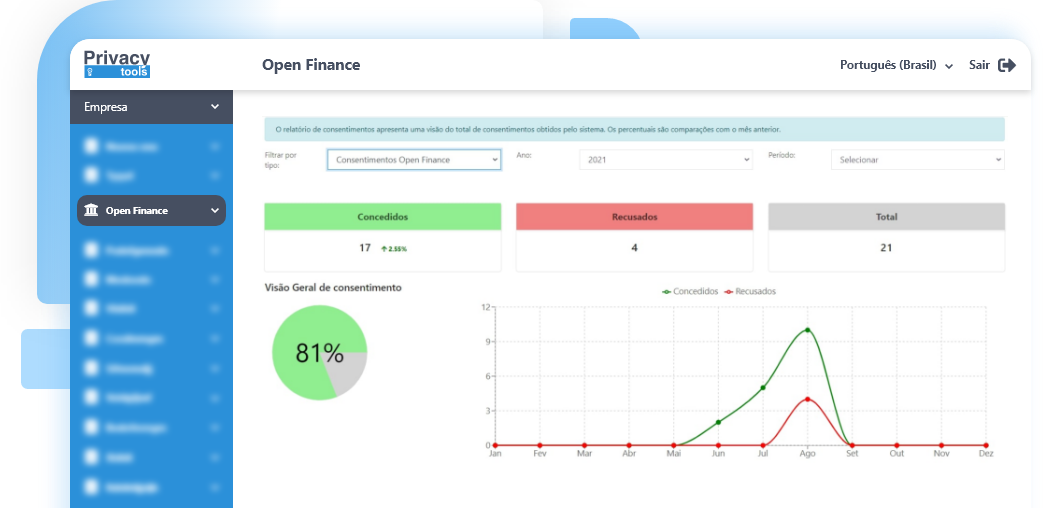Image resolution: width=1050 pixels, height=508 pixels.
Task: Click the red data point peak at Ago
Action: 808,399
